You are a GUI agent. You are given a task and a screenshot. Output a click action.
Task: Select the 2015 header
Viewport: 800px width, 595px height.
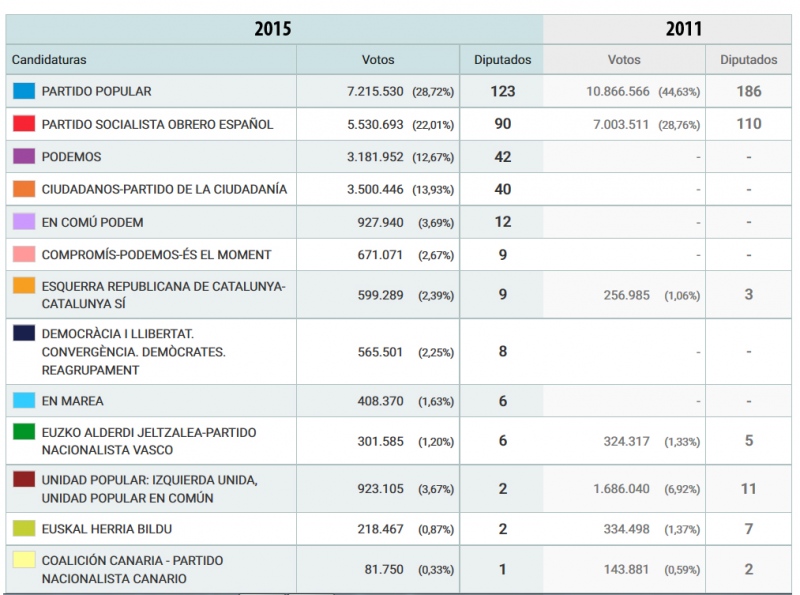pyautogui.click(x=273, y=29)
